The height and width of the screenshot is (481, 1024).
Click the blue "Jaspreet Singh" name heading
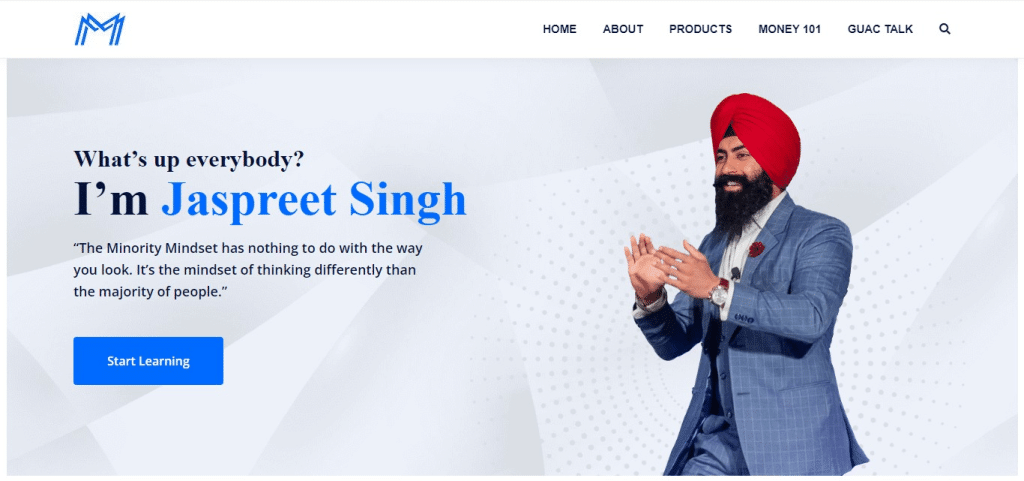click(x=314, y=200)
